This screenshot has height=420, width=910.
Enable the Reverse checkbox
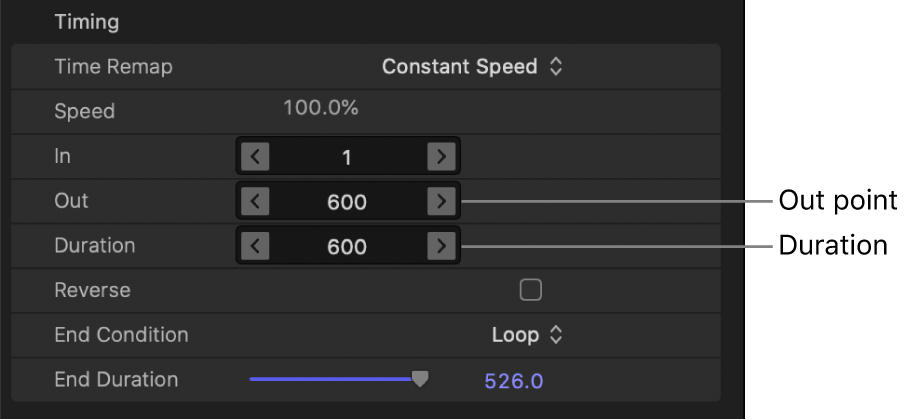tap(530, 290)
